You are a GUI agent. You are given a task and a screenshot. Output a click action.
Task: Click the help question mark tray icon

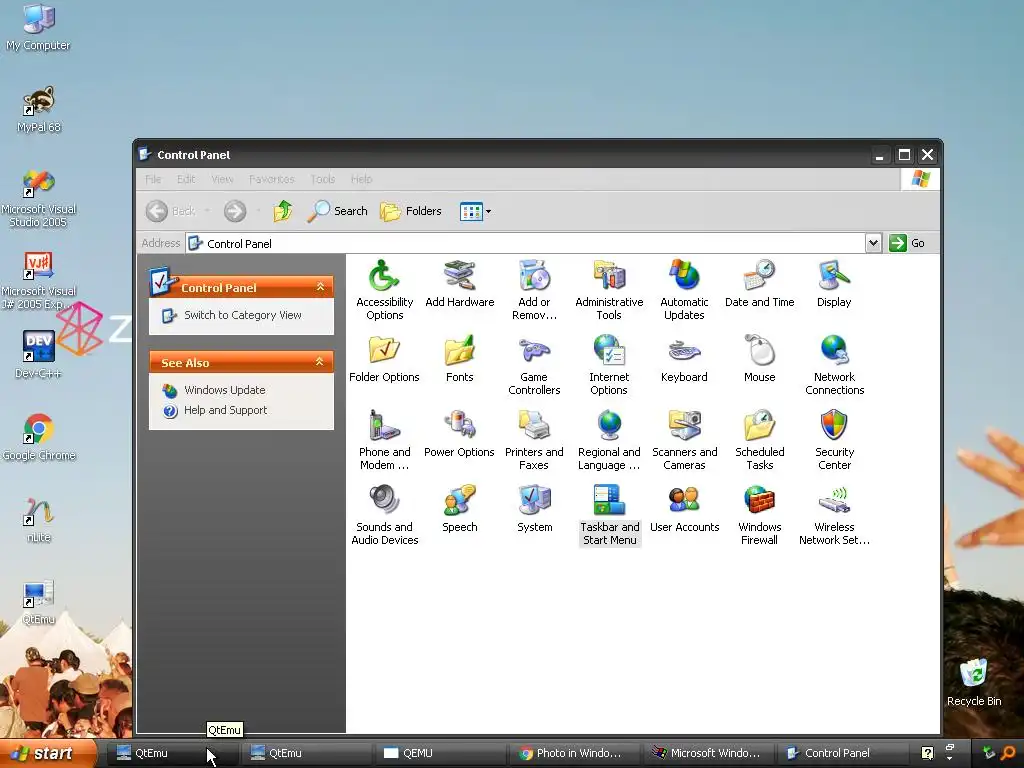click(x=927, y=753)
